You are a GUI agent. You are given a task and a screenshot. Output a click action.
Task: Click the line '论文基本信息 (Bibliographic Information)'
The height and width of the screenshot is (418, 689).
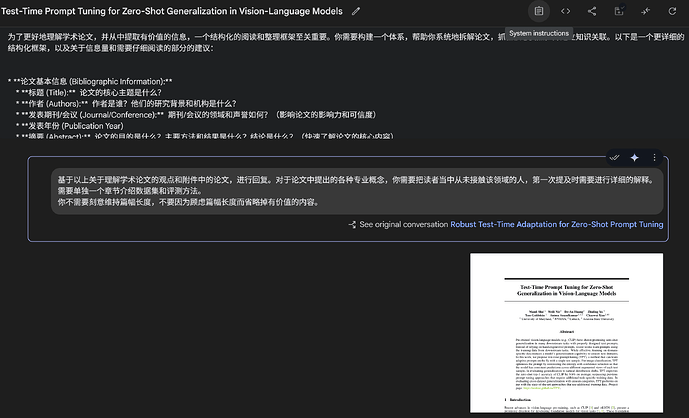tap(90, 81)
